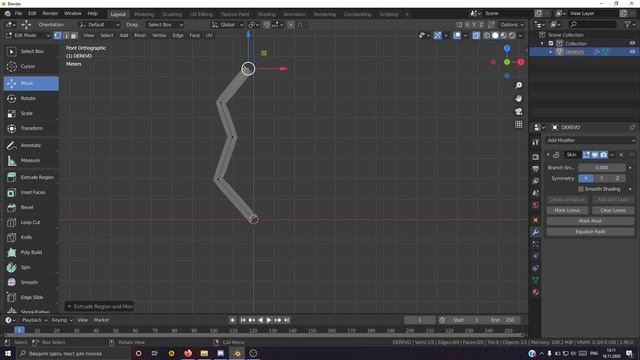The height and width of the screenshot is (360, 640).
Task: Click the Equalize Radii button
Action: pyautogui.click(x=590, y=232)
